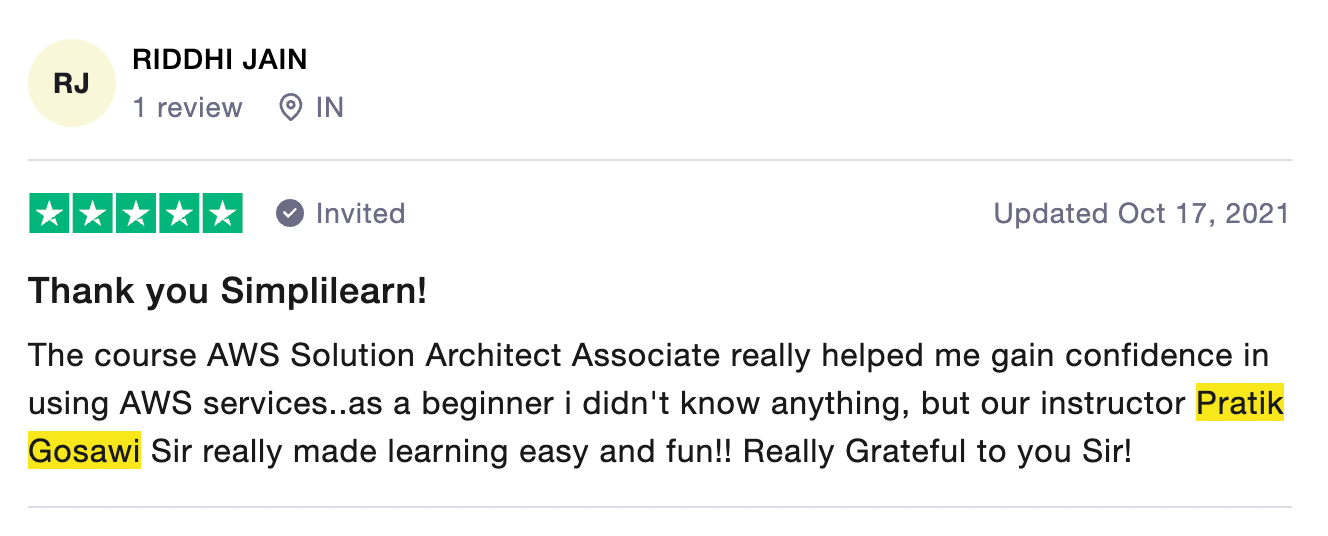Click the fifth green rating star

(x=222, y=213)
